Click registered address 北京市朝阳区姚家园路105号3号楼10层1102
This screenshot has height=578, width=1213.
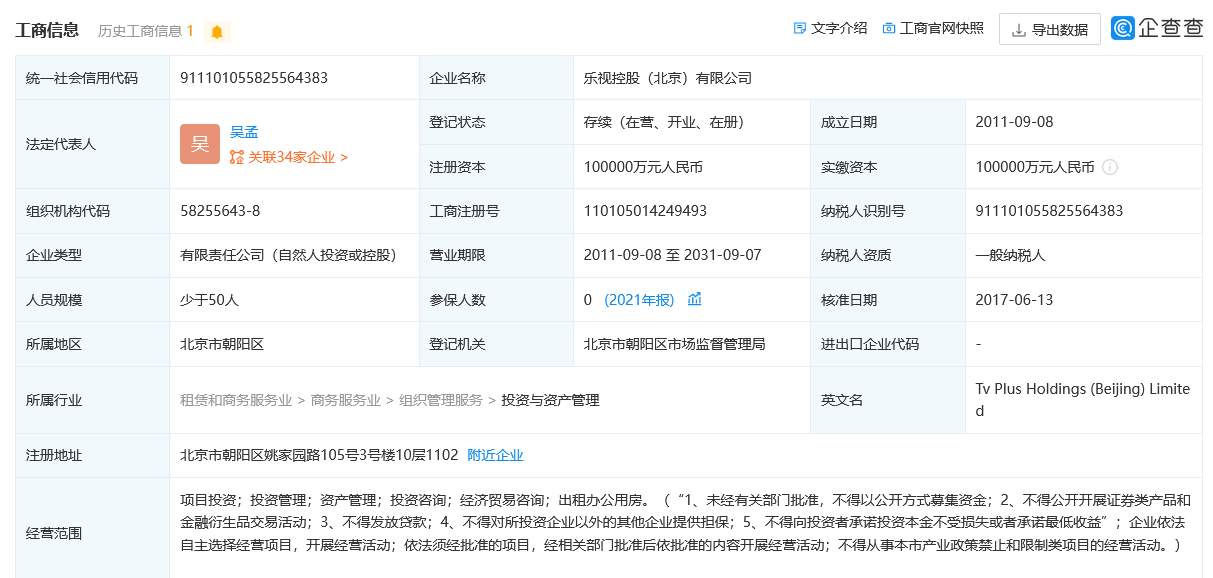click(x=319, y=455)
